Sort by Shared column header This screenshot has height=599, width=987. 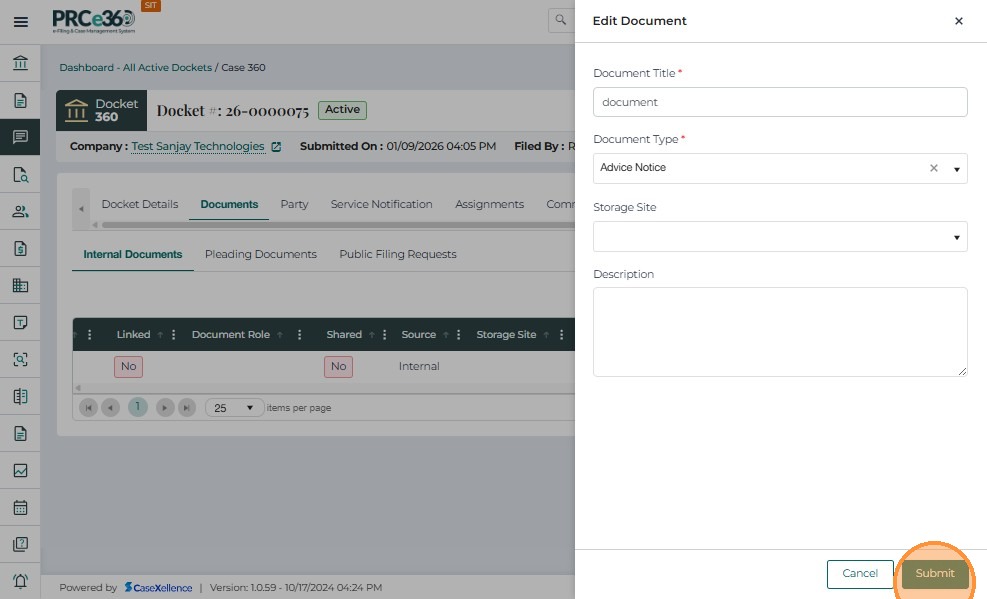[x=344, y=335]
